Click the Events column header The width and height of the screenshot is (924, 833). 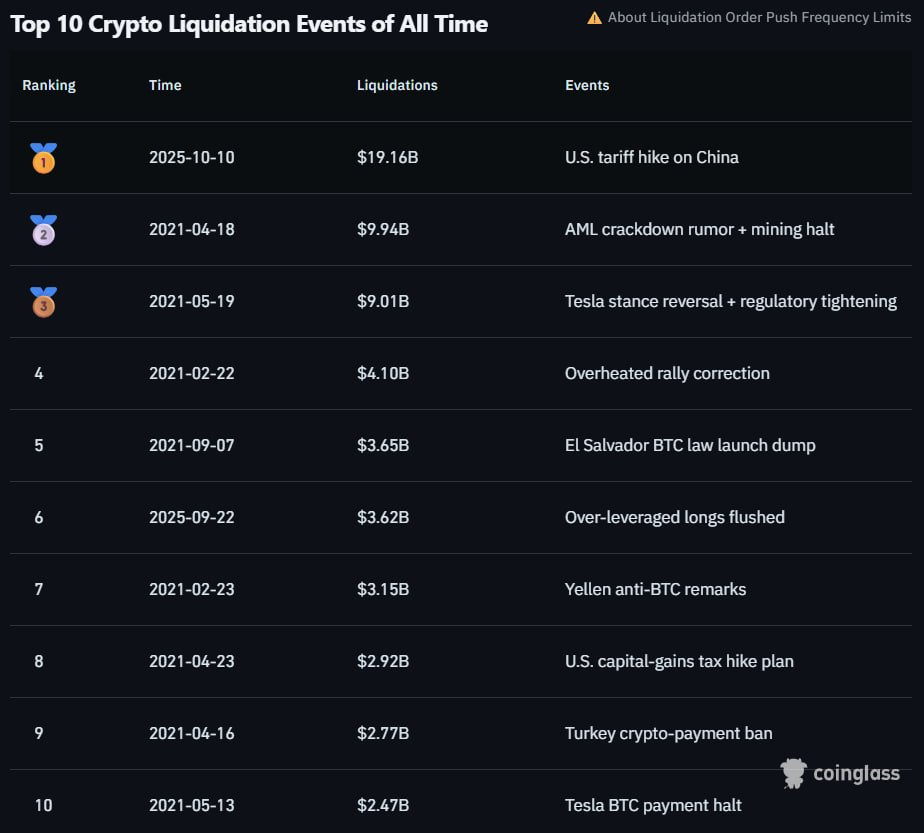tap(587, 85)
